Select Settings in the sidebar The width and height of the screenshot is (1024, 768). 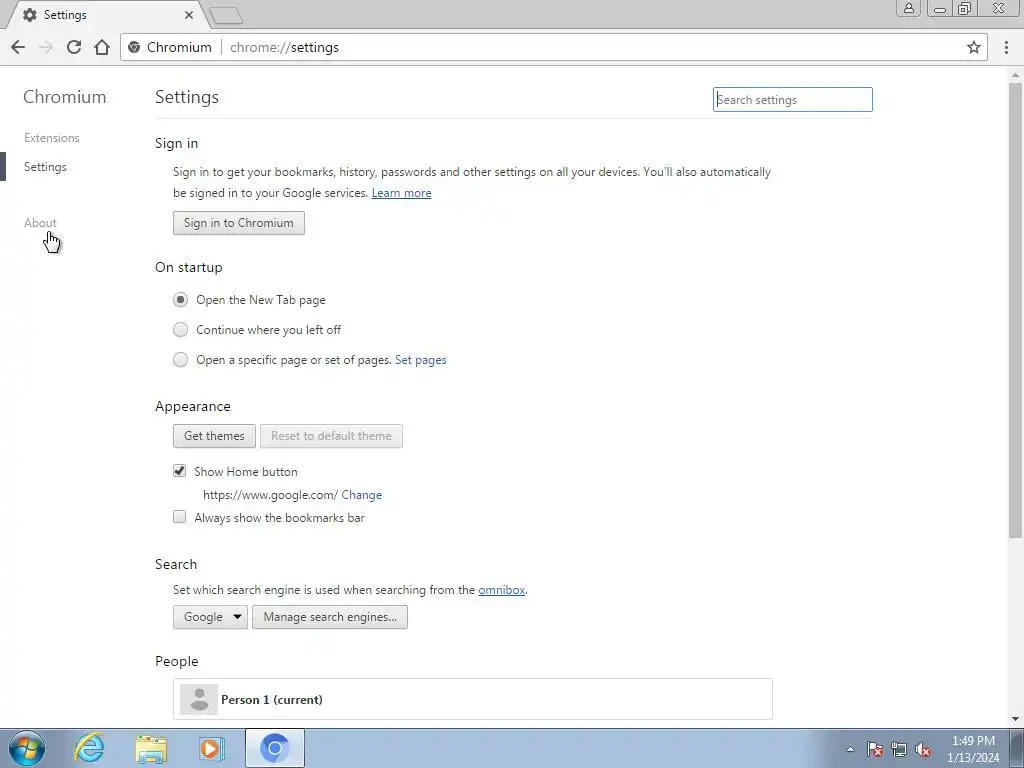[45, 167]
